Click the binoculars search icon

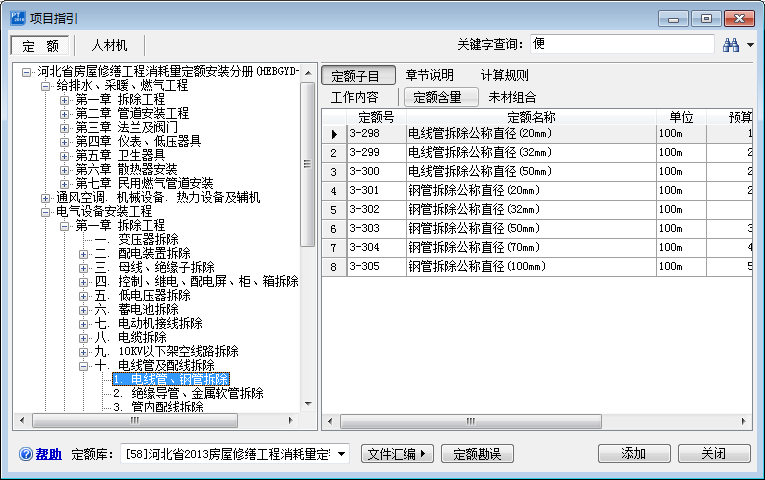point(730,45)
